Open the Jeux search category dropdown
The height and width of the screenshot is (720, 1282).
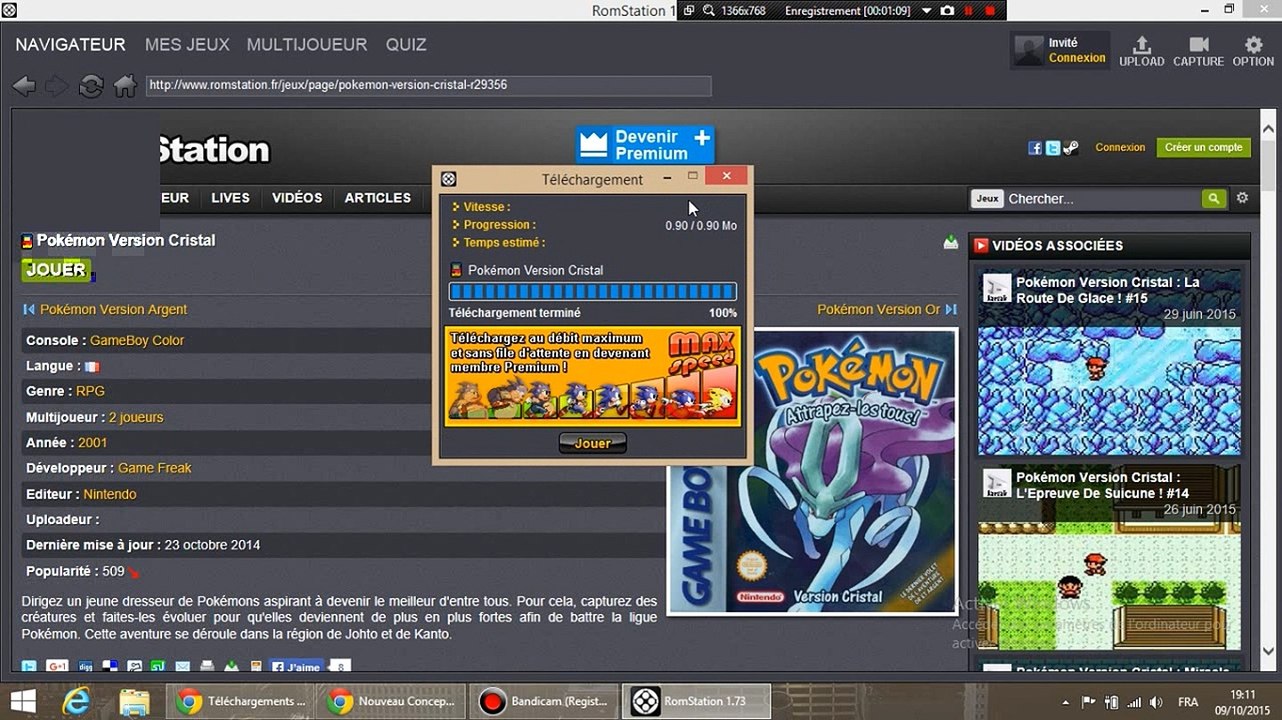987,198
